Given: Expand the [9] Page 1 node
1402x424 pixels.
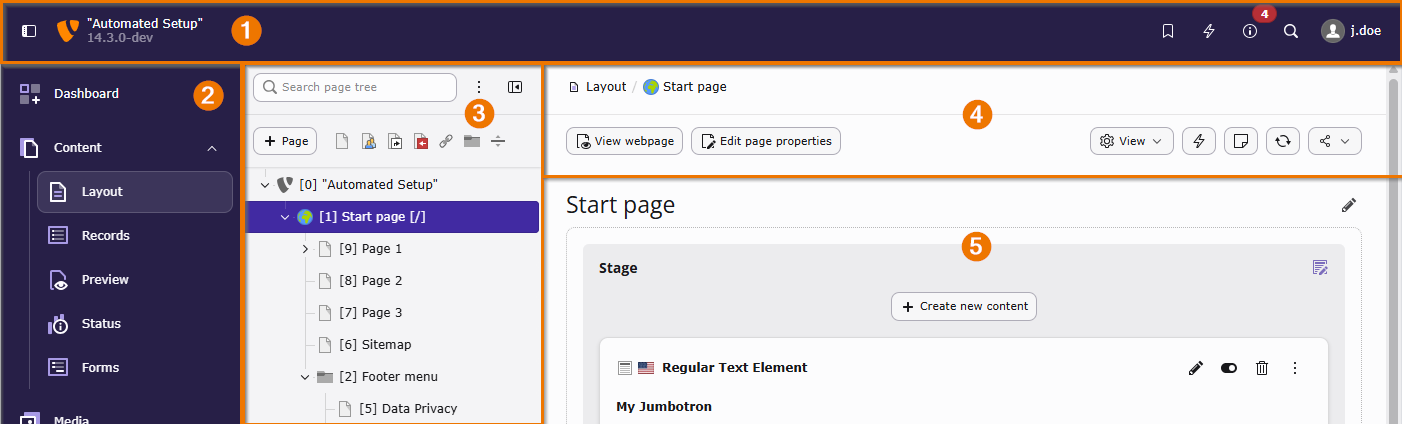Looking at the screenshot, I should [305, 249].
